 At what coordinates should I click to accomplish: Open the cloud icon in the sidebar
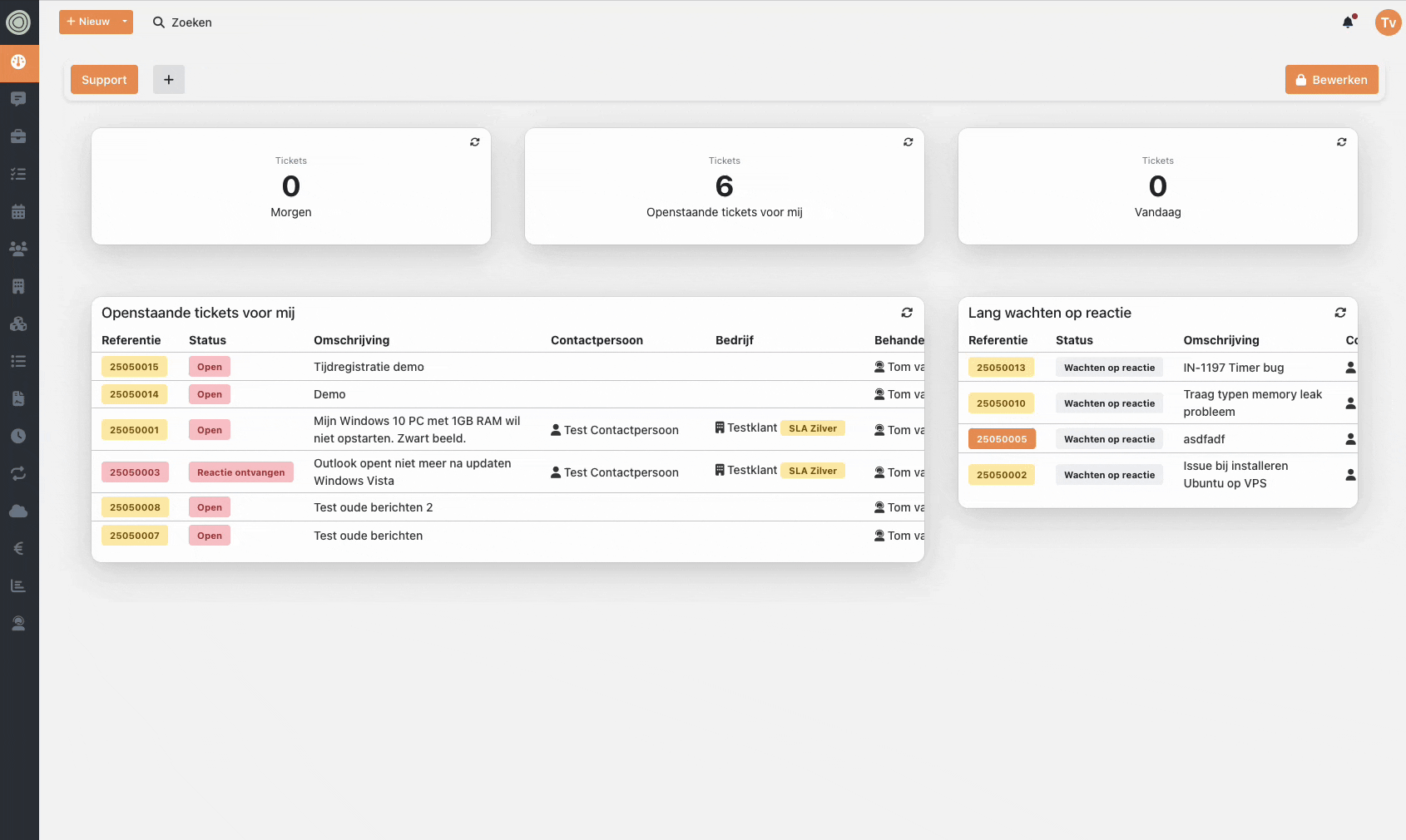click(x=18, y=511)
